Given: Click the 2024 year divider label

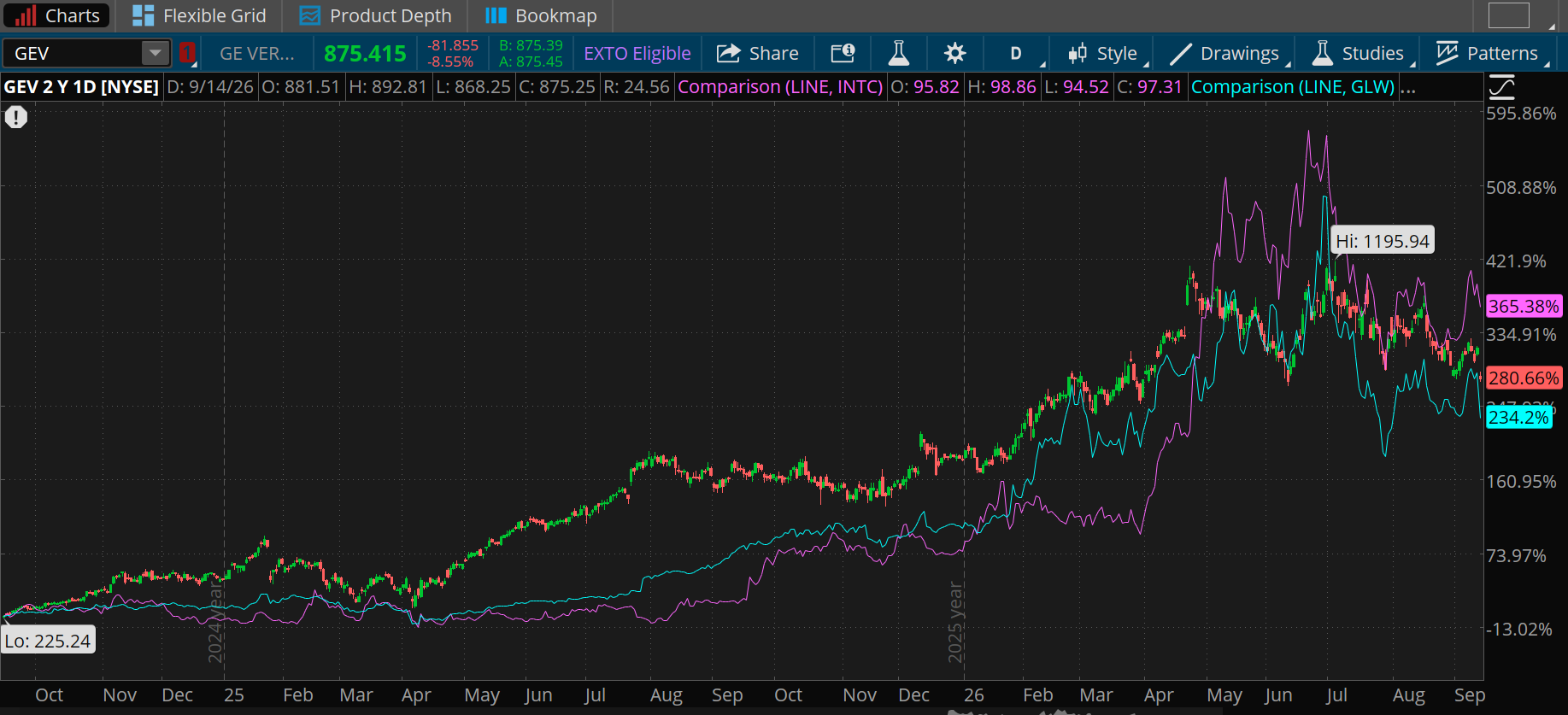Looking at the screenshot, I should tap(215, 622).
